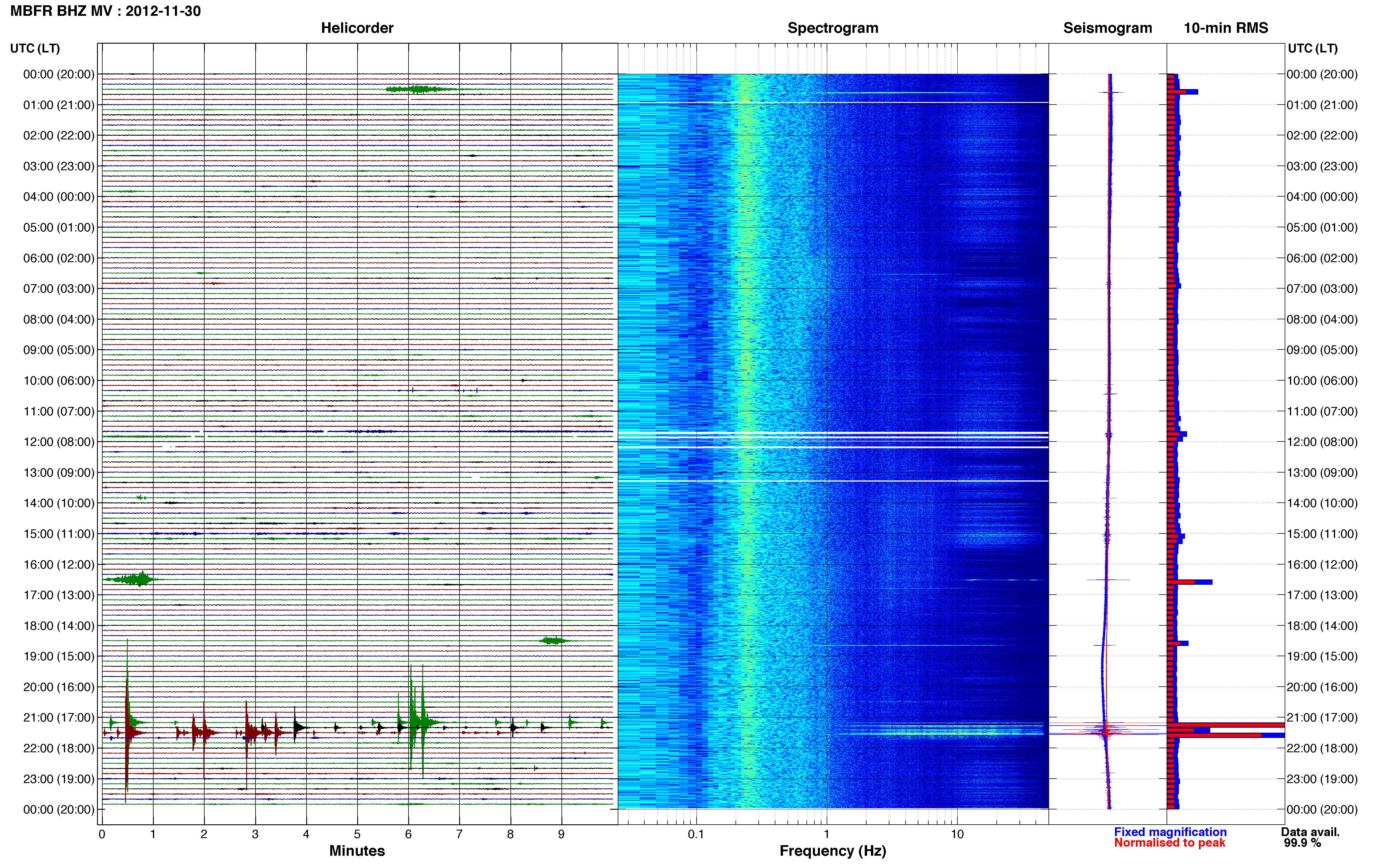Screen dimensions: 1389x868
Task: Click the left-axis time label 20:00 (16:00)
Action: 59,687
